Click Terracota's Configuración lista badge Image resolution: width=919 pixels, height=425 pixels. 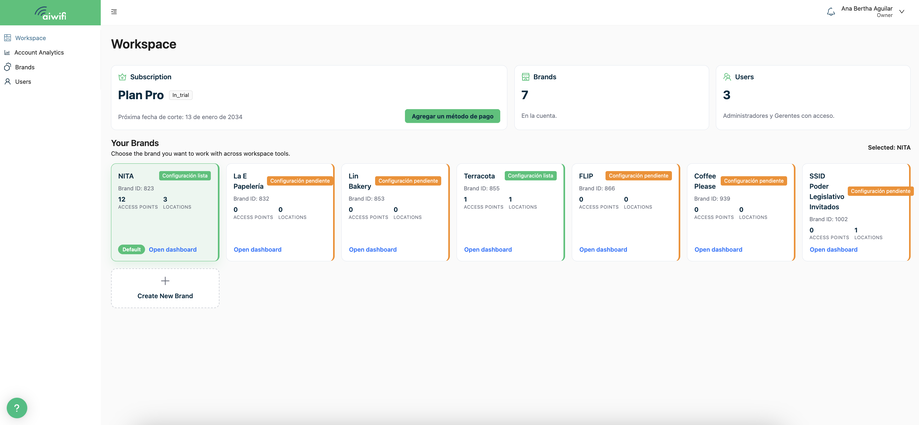[x=530, y=175]
